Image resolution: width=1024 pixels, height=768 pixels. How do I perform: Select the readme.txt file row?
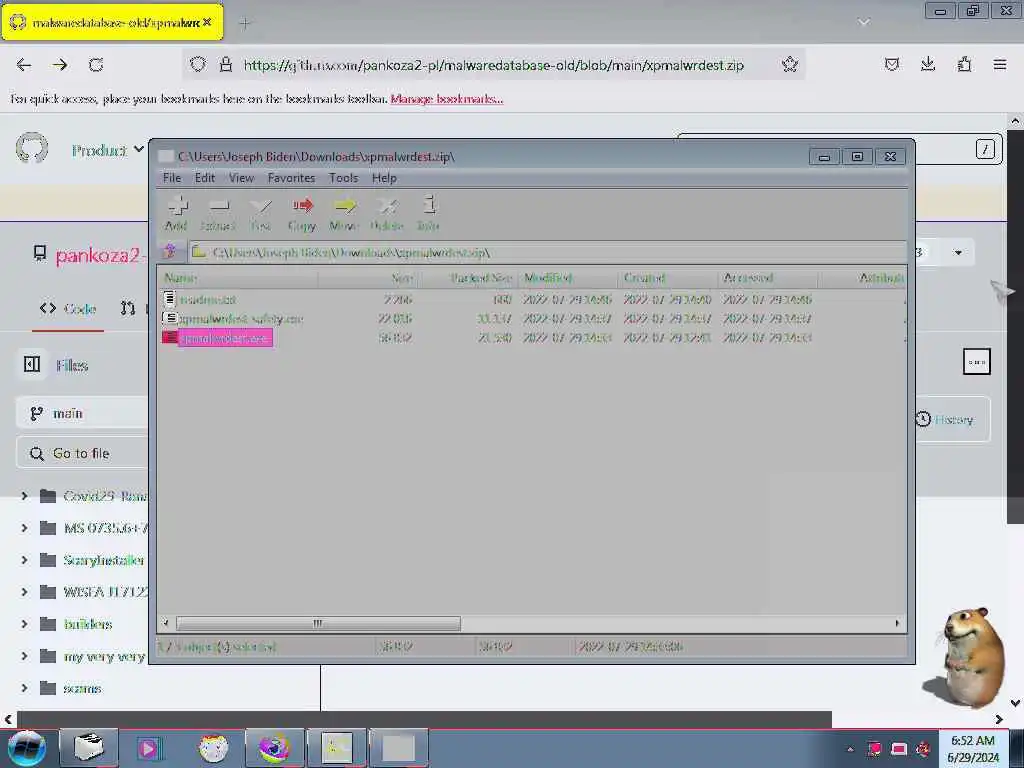tap(532, 300)
